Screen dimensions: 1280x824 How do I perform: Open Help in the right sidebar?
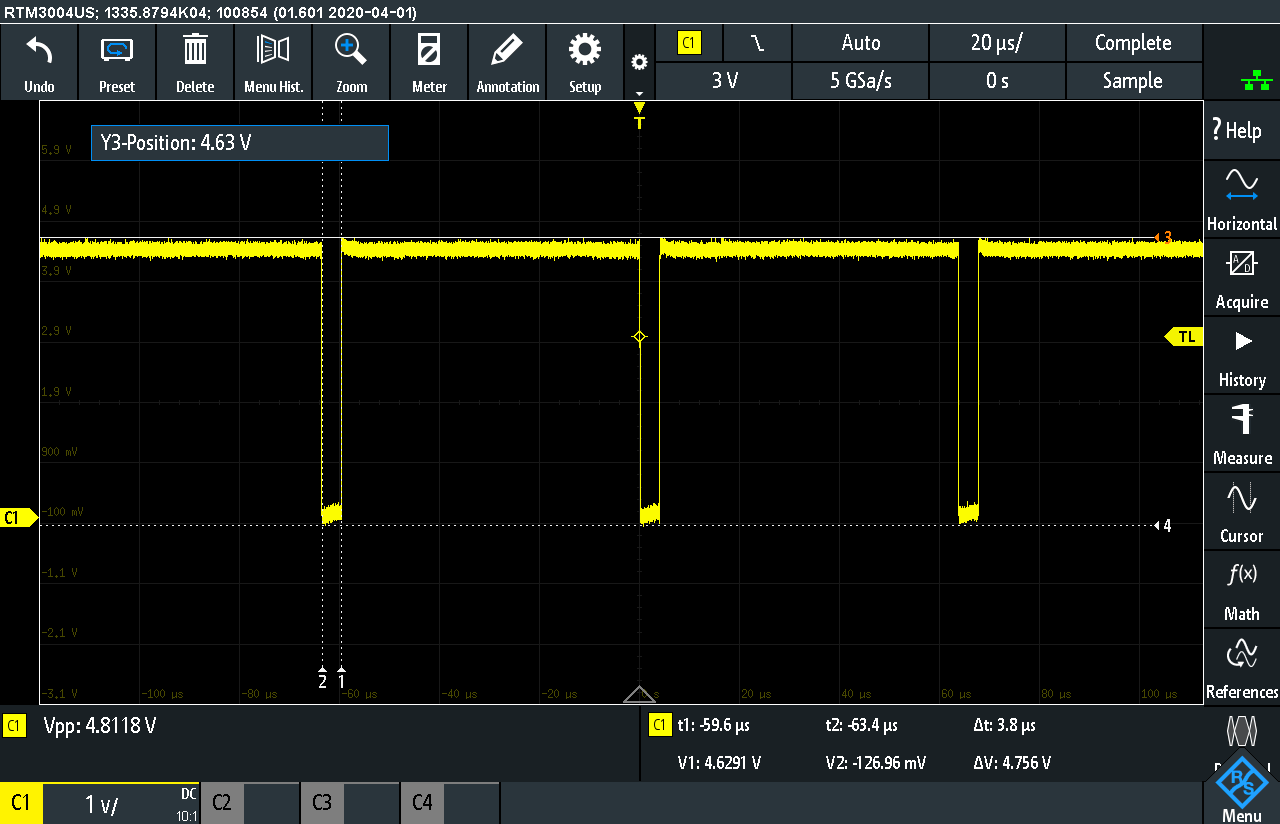pos(1241,129)
